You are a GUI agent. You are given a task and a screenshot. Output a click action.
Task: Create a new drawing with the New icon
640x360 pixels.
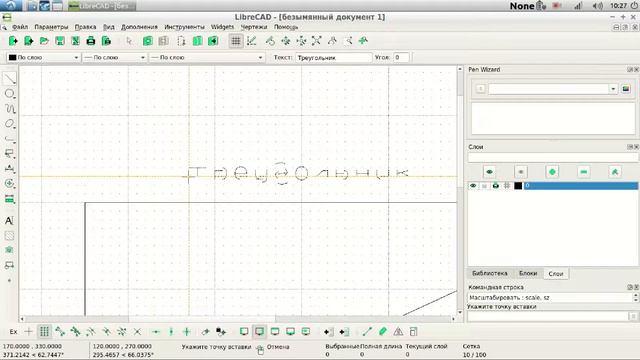coord(13,41)
